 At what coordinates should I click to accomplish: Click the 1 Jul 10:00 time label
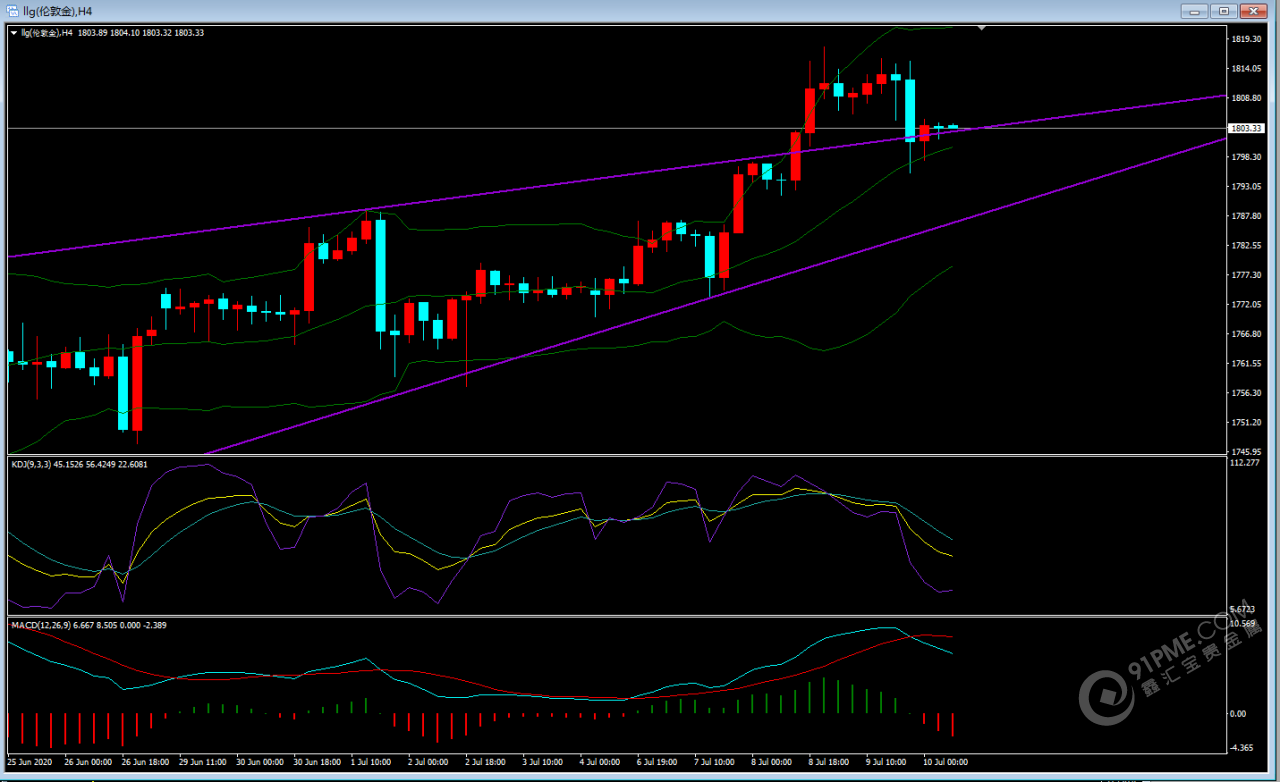(x=371, y=762)
